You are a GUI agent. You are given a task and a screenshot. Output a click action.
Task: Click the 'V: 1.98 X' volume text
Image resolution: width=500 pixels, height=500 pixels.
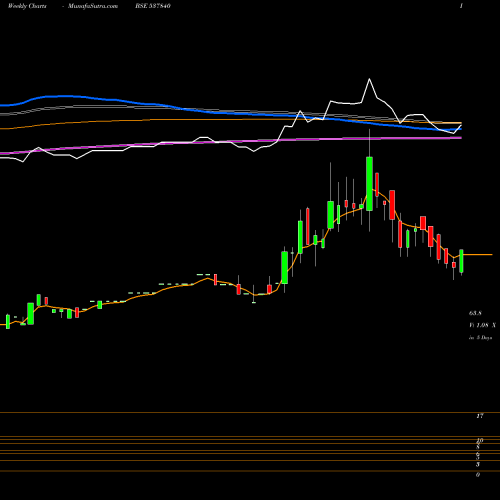[x=482, y=325]
